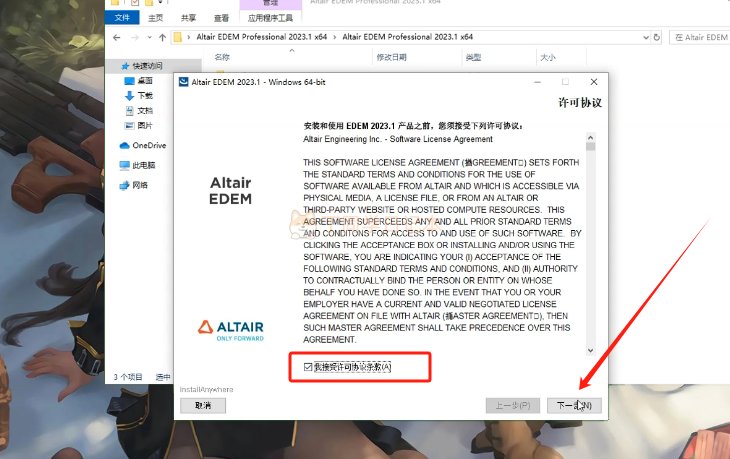Click the Explorer search box

click(700, 37)
